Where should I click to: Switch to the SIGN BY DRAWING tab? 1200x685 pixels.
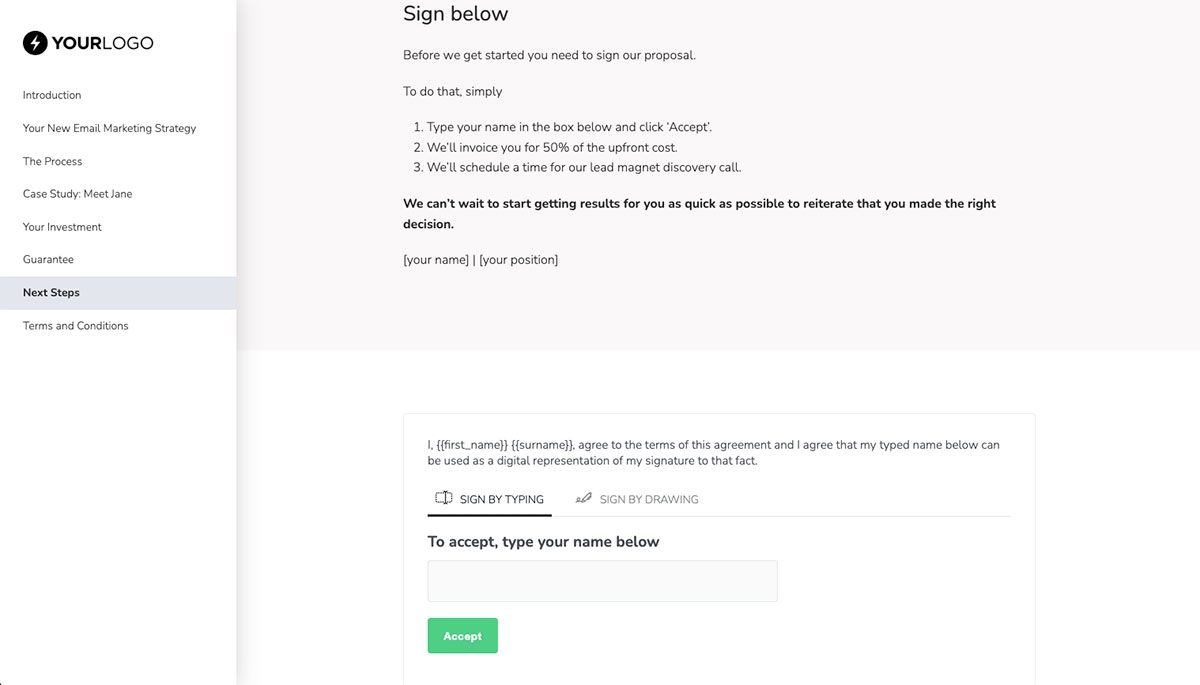pos(648,499)
